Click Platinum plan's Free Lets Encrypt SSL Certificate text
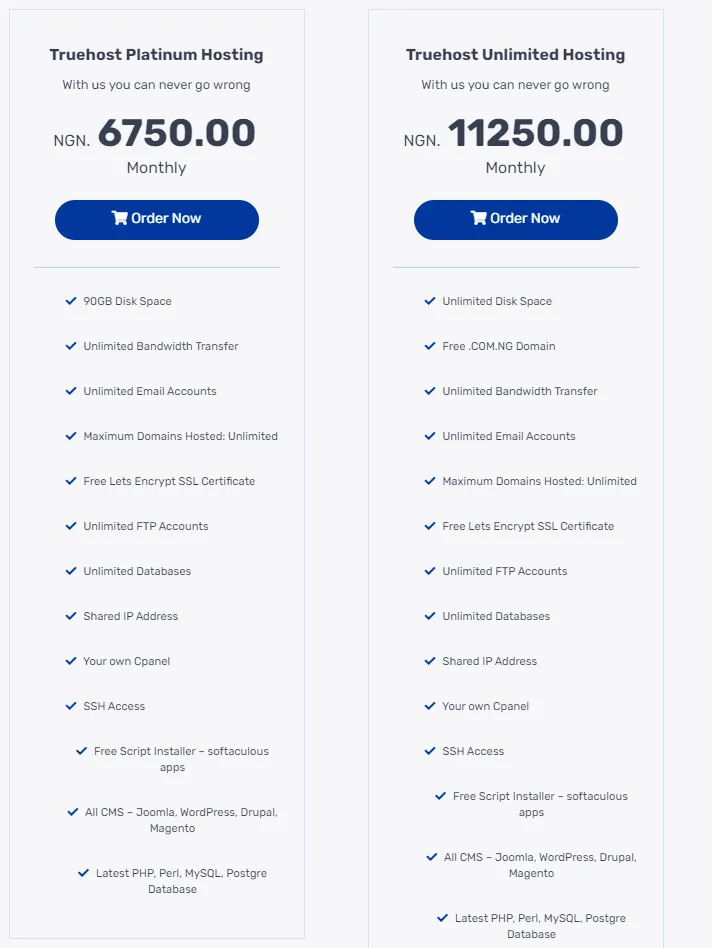Screen dimensions: 712x948 (x=169, y=481)
